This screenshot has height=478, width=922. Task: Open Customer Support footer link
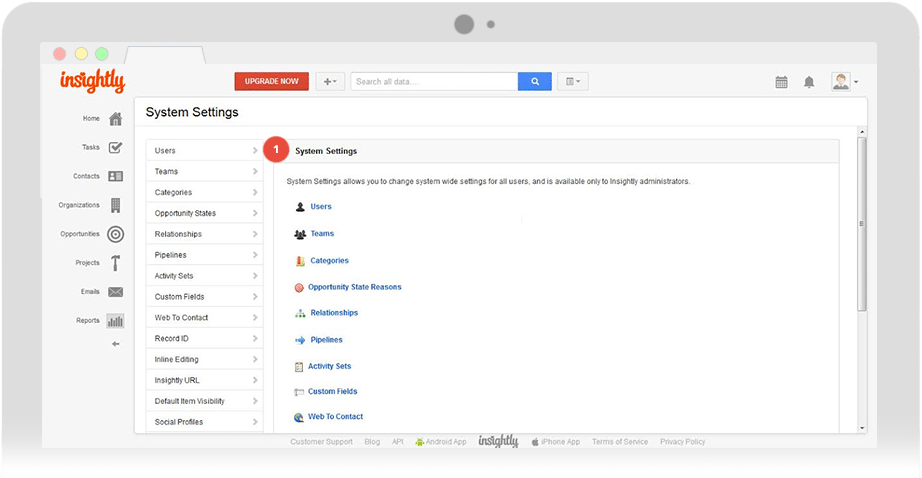pyautogui.click(x=322, y=442)
